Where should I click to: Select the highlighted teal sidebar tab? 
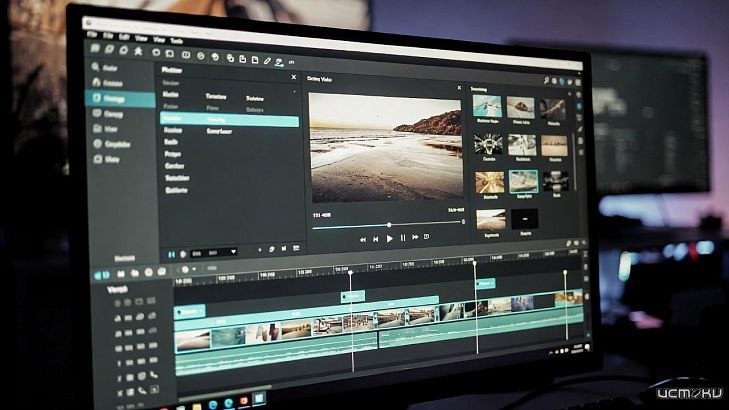118,98
